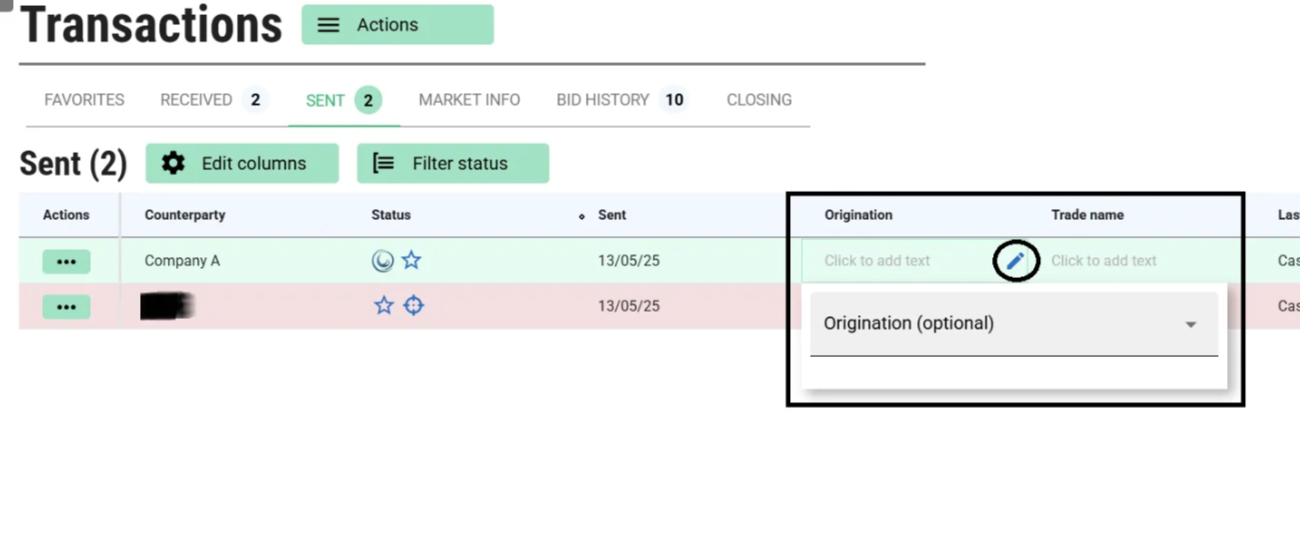
Task: Select the Closing tab
Action: [759, 100]
